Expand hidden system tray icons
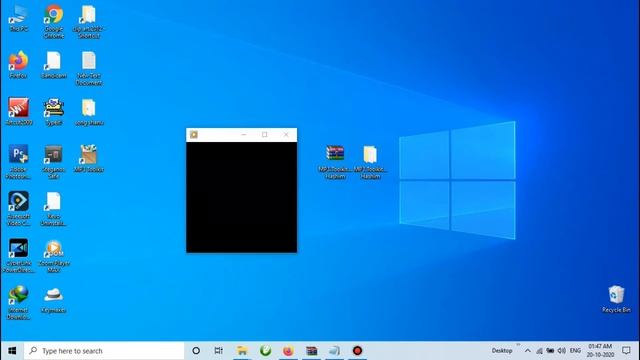 point(528,351)
